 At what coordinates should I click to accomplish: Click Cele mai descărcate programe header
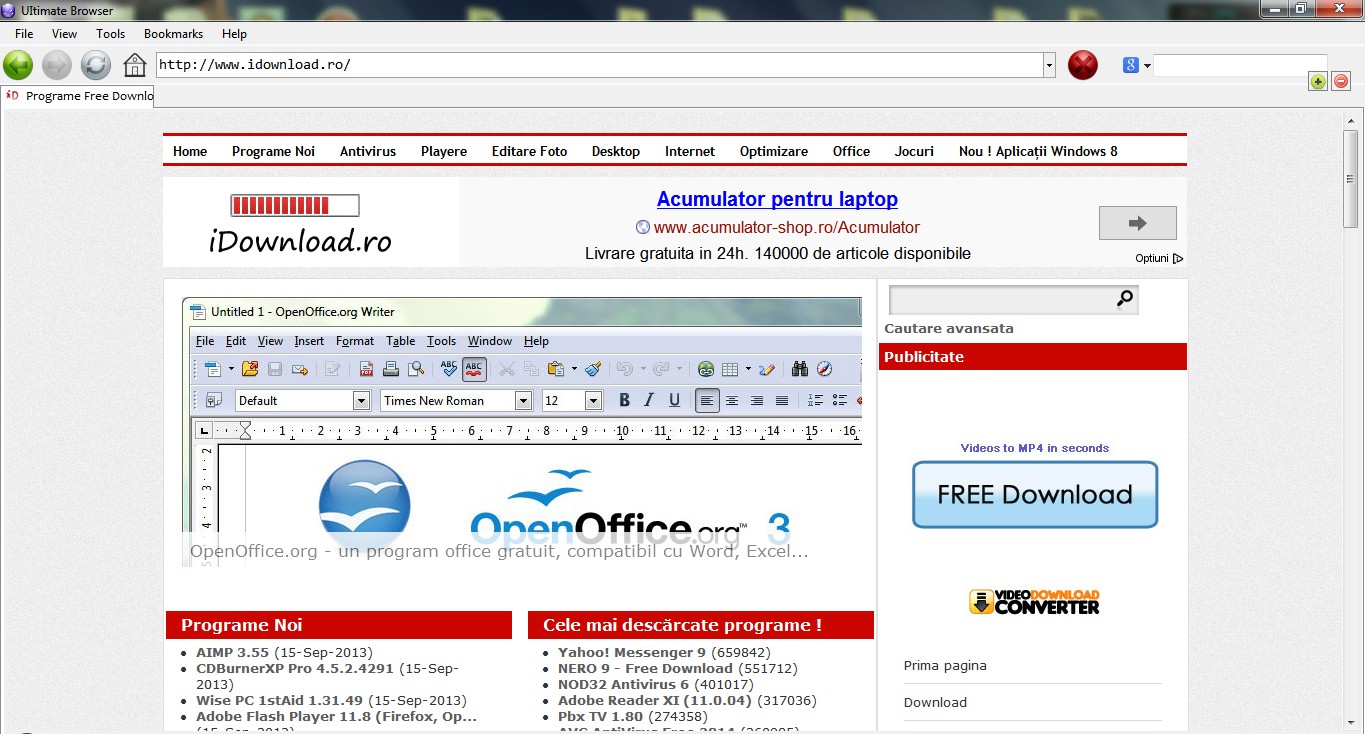(x=701, y=625)
